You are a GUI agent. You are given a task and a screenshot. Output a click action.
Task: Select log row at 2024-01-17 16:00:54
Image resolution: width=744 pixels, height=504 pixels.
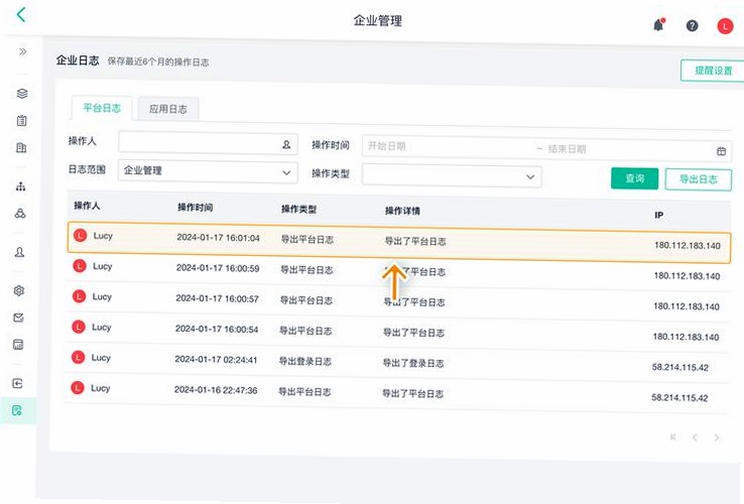pos(397,332)
